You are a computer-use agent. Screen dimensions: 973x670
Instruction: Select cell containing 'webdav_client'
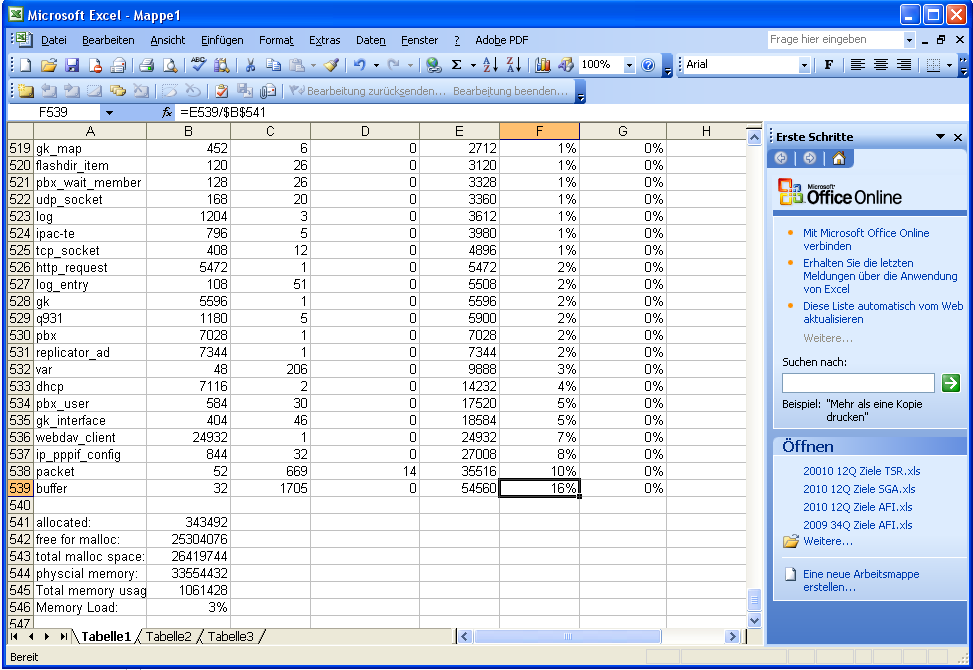tap(90, 437)
